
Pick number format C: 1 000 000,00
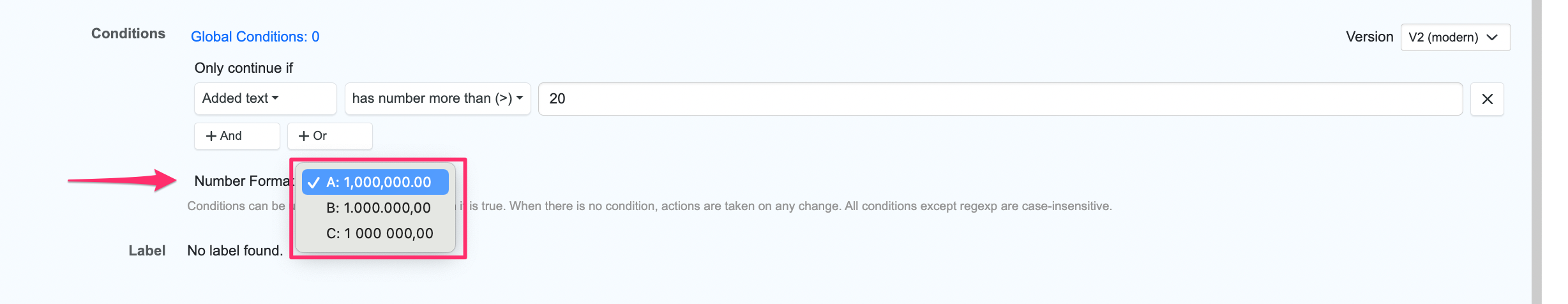(379, 233)
